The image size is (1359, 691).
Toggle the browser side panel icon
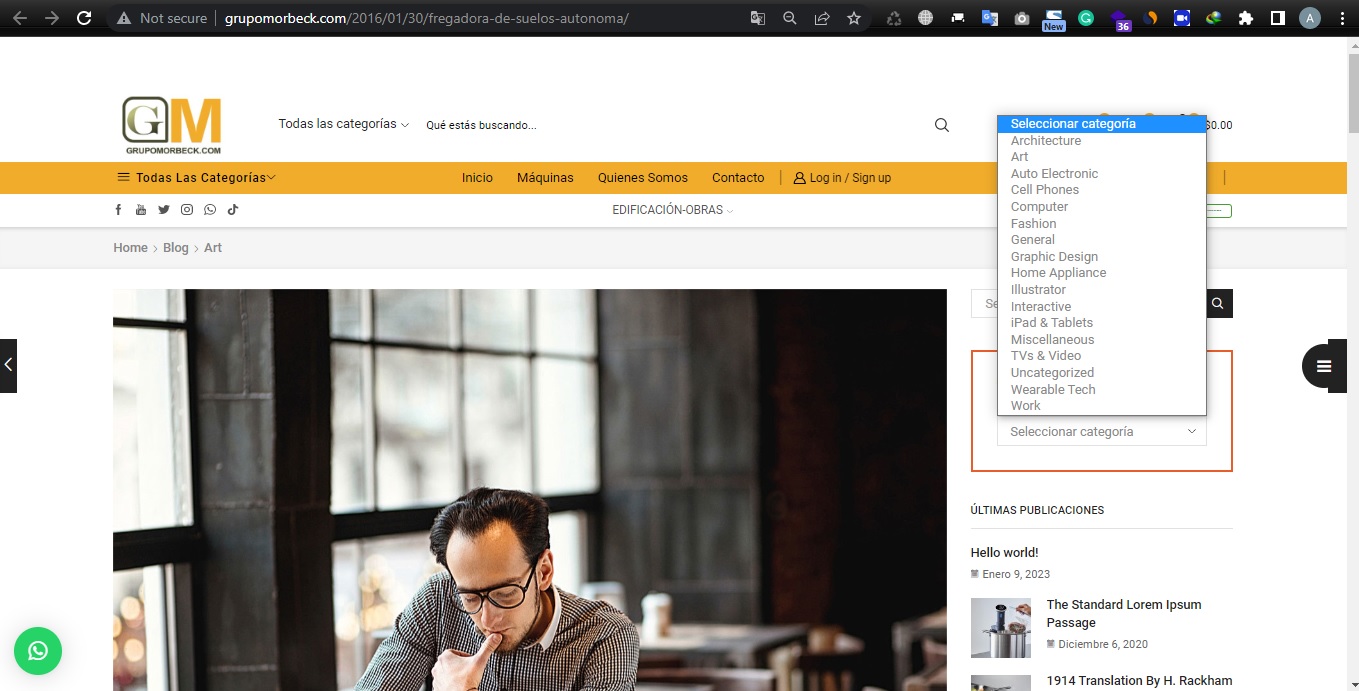[1277, 18]
